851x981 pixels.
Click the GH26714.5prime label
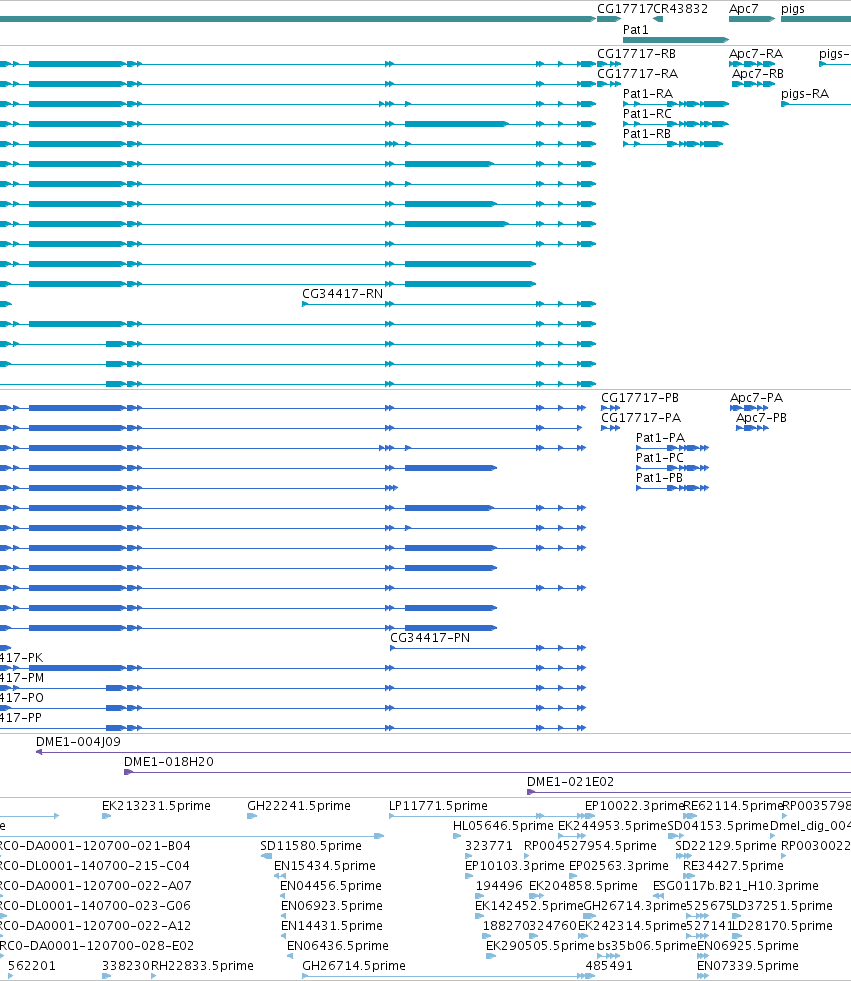pyautogui.click(x=354, y=966)
